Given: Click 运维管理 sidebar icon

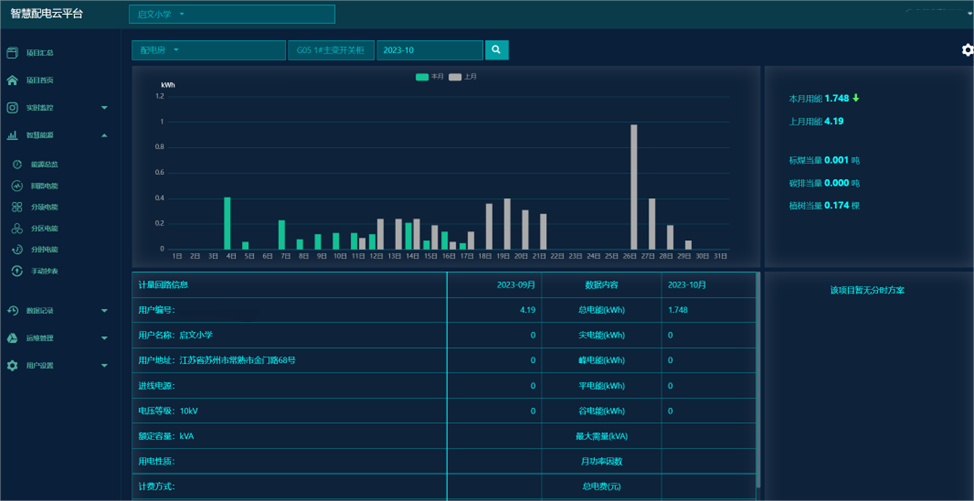Looking at the screenshot, I should click(x=12, y=338).
